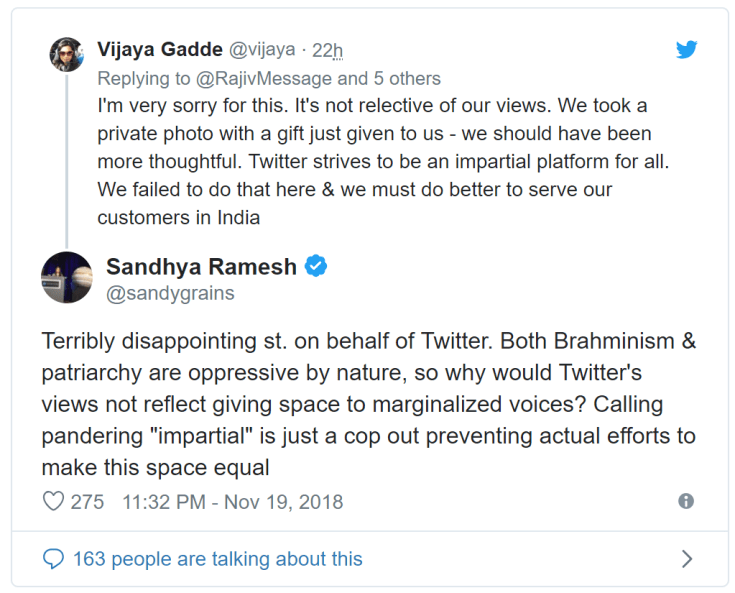Click the blue verified badge icon
Image resolution: width=735 pixels, height=593 pixels.
tap(316, 267)
